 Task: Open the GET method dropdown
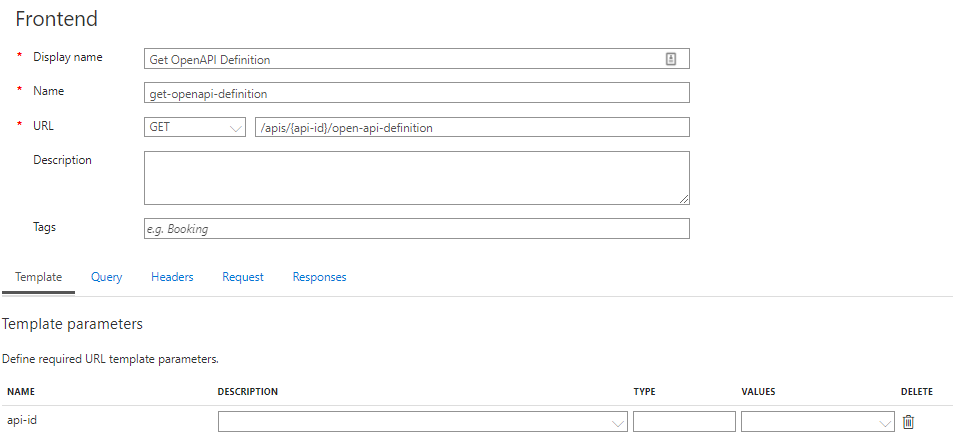tap(195, 127)
